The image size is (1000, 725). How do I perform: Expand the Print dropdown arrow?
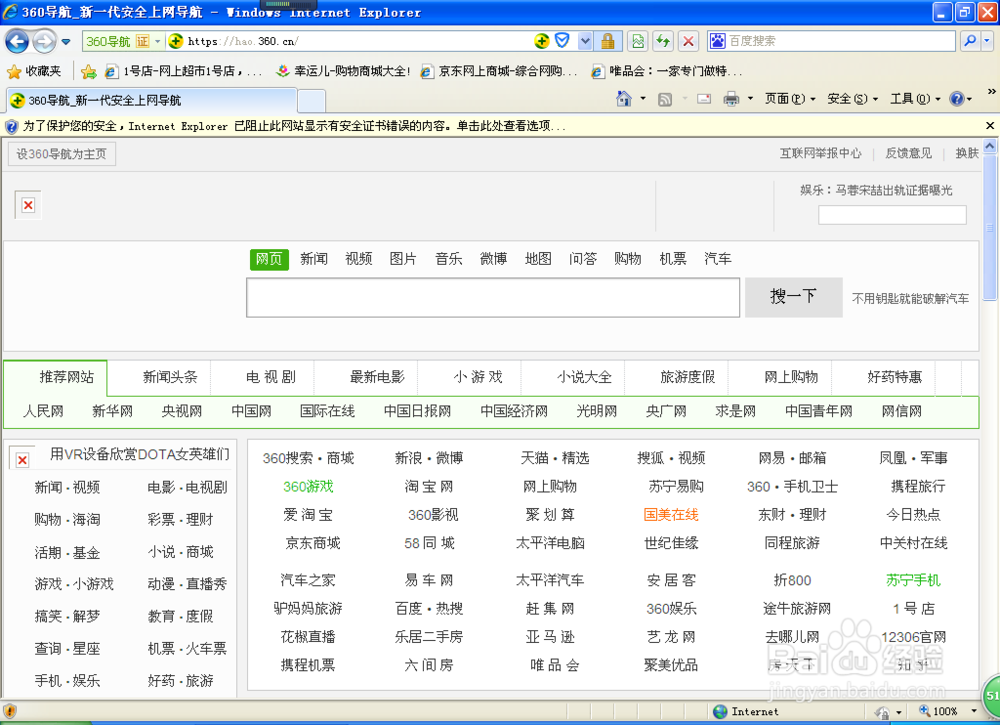750,99
